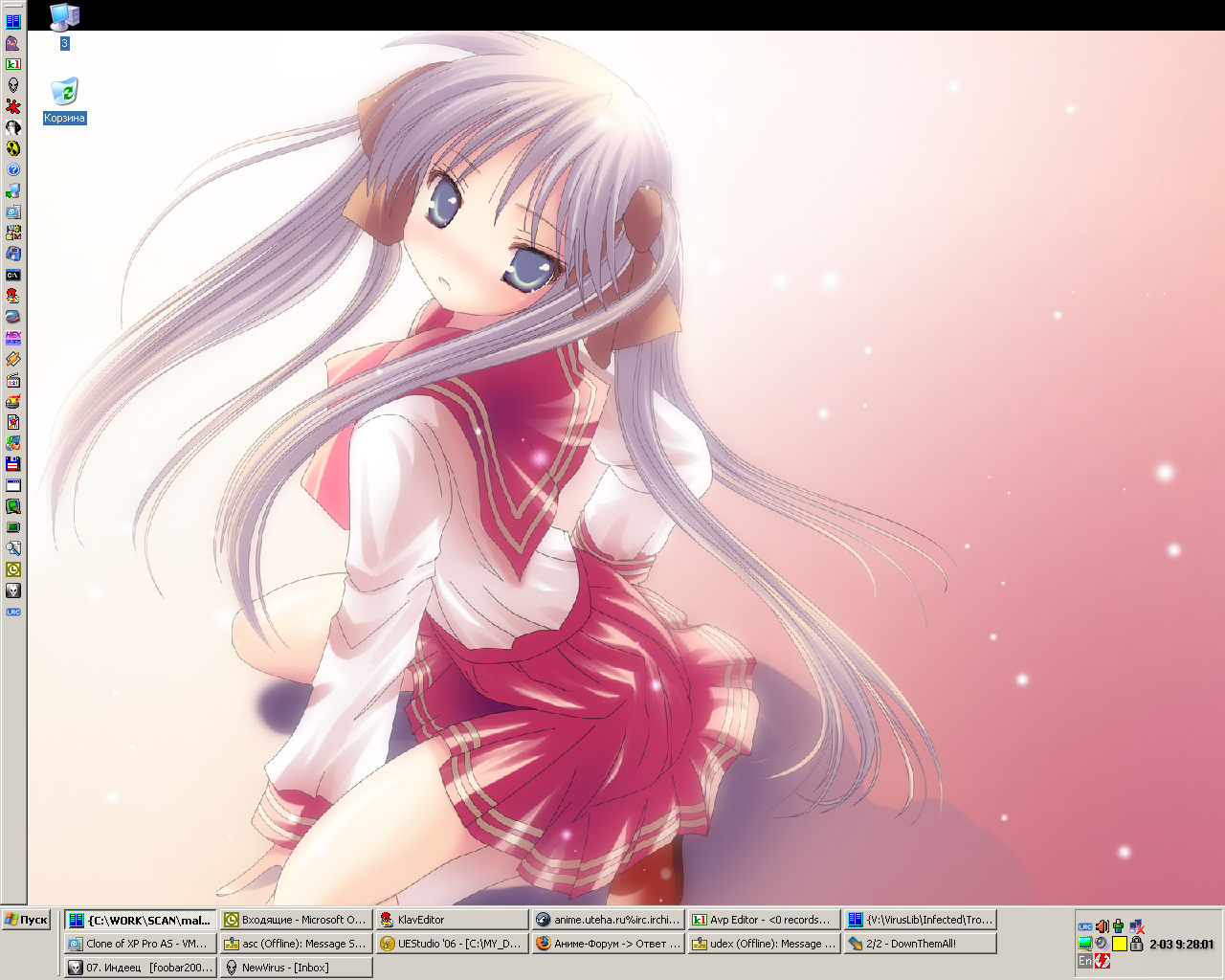Click the grey speaker with blue waves tray icon
Screen dimensions: 1225x980
[1102, 944]
